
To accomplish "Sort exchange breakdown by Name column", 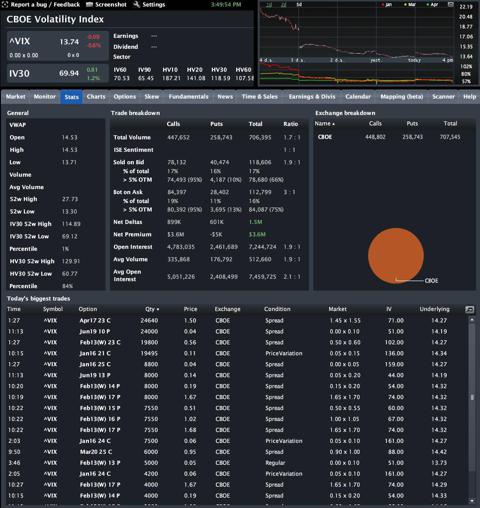I will (x=324, y=123).
